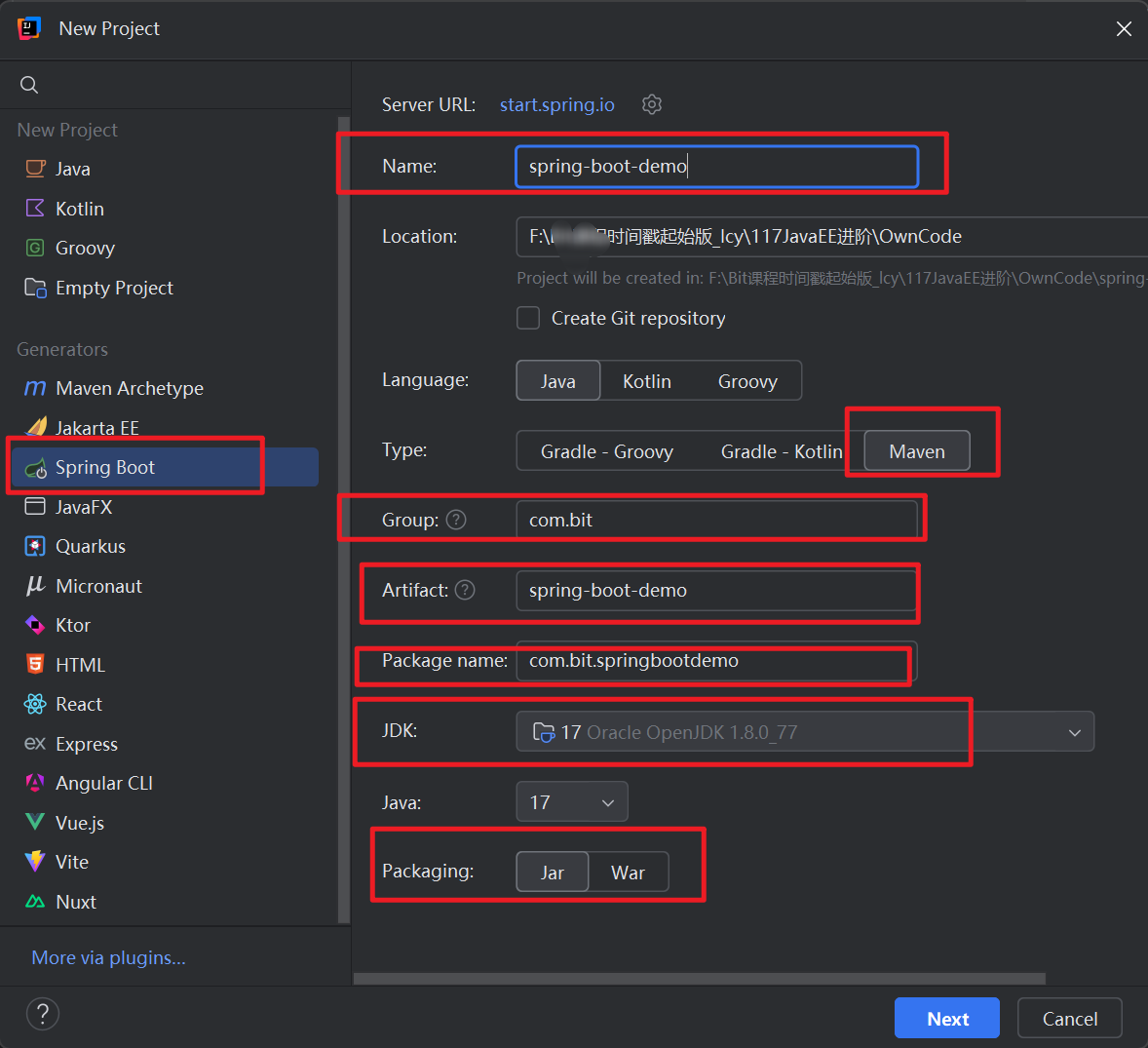Select the Spring Boot generator
This screenshot has height=1048, width=1148.
click(165, 467)
